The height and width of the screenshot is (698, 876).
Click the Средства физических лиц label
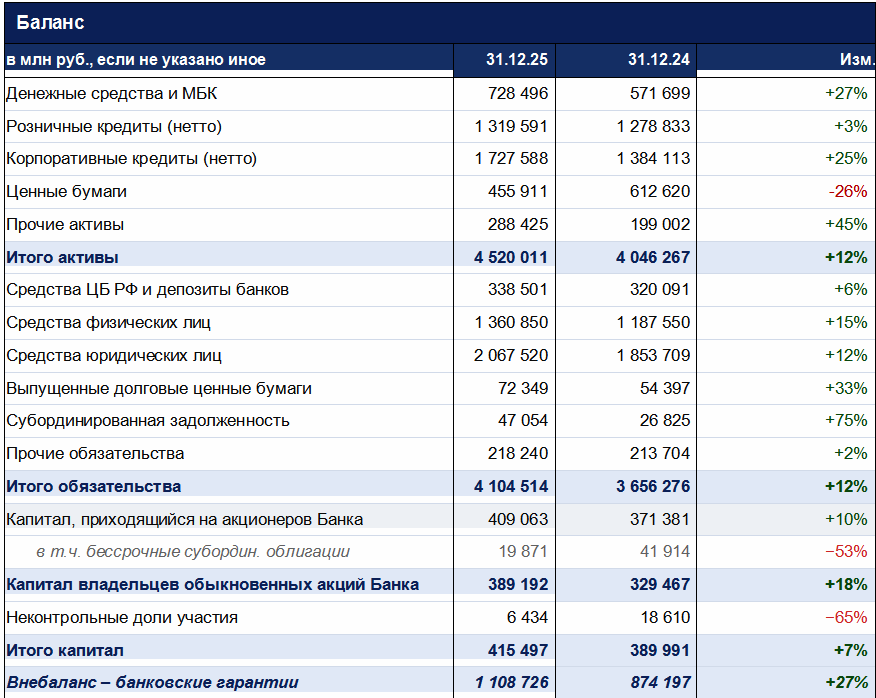click(108, 323)
